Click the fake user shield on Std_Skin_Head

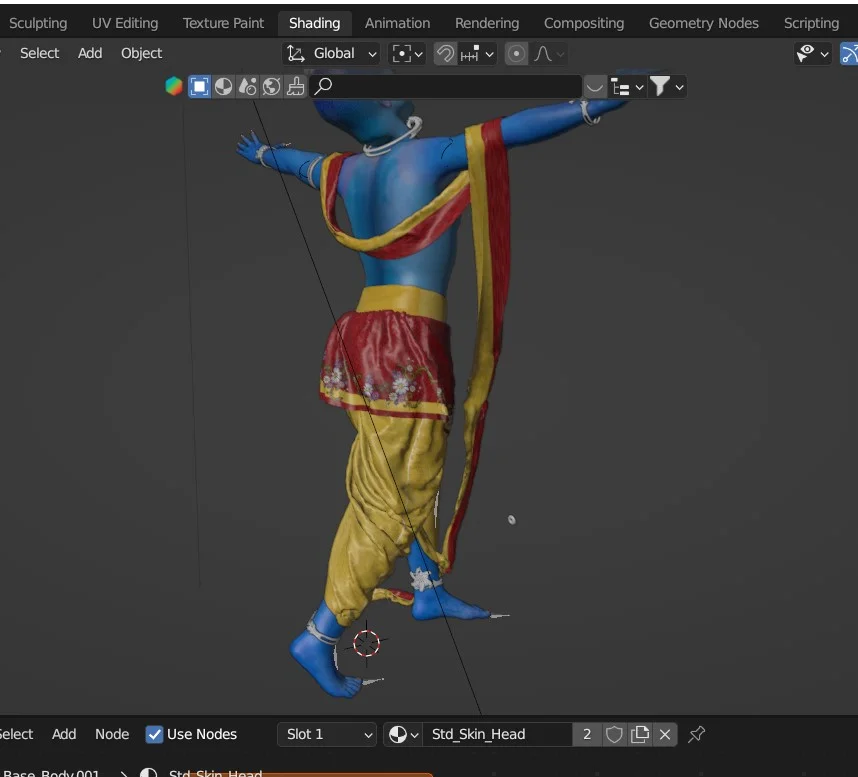(614, 734)
